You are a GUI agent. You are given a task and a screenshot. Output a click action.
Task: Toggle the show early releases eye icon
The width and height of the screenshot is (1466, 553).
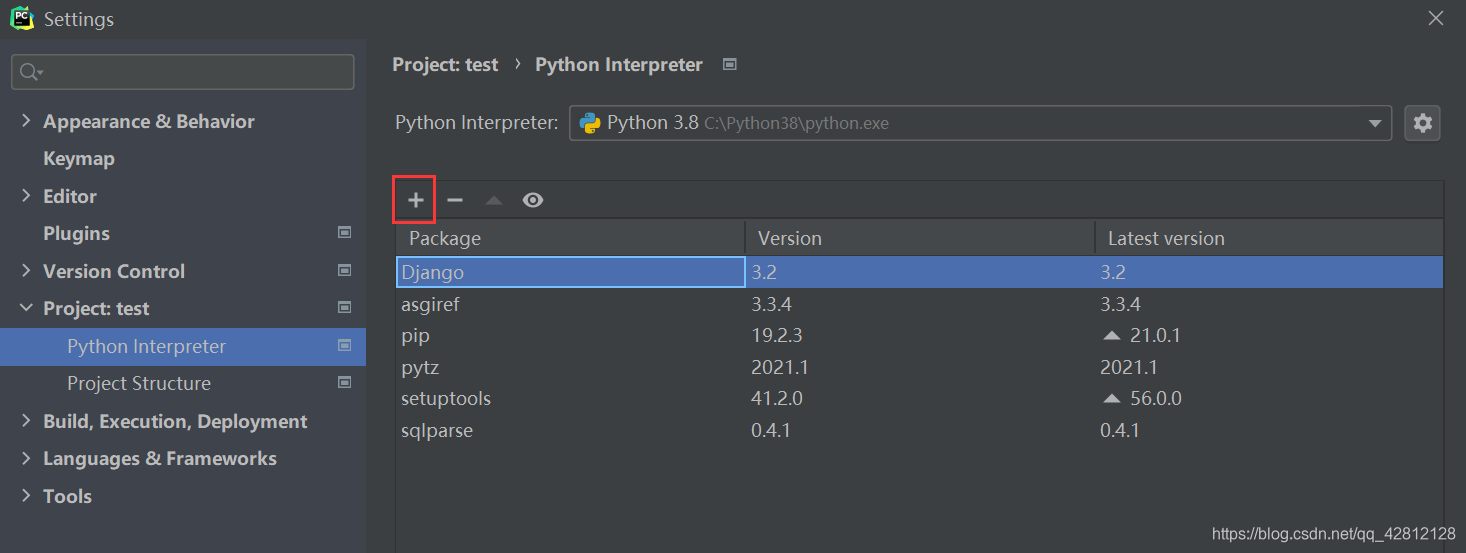click(x=533, y=200)
